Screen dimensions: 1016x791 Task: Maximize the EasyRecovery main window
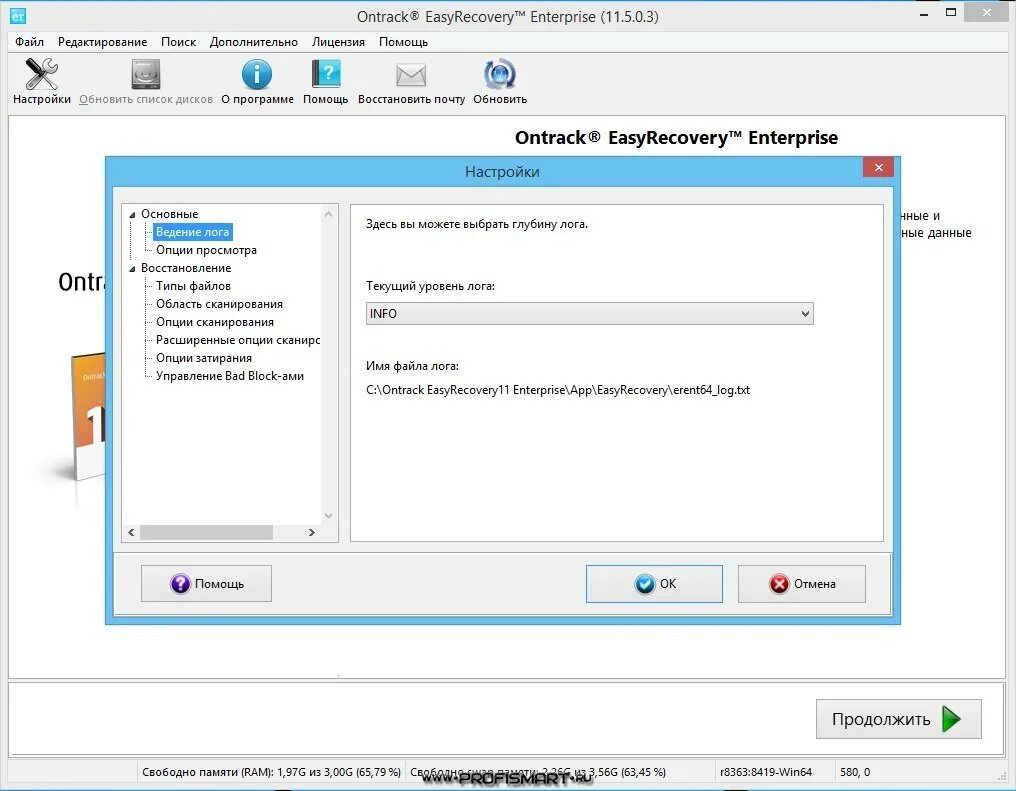point(951,12)
